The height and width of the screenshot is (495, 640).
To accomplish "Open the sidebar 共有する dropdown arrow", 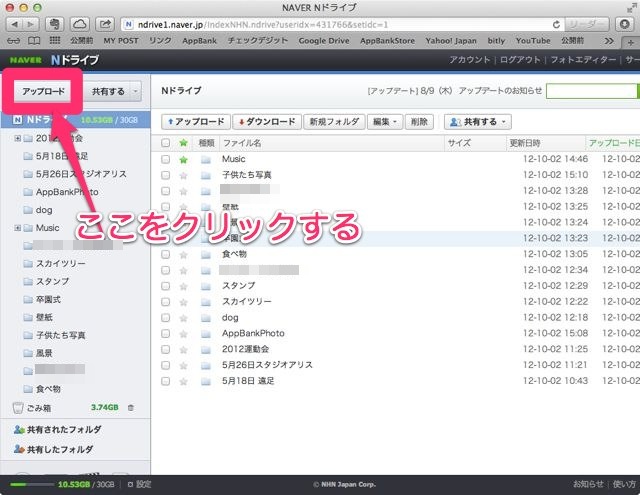I will coord(136,91).
